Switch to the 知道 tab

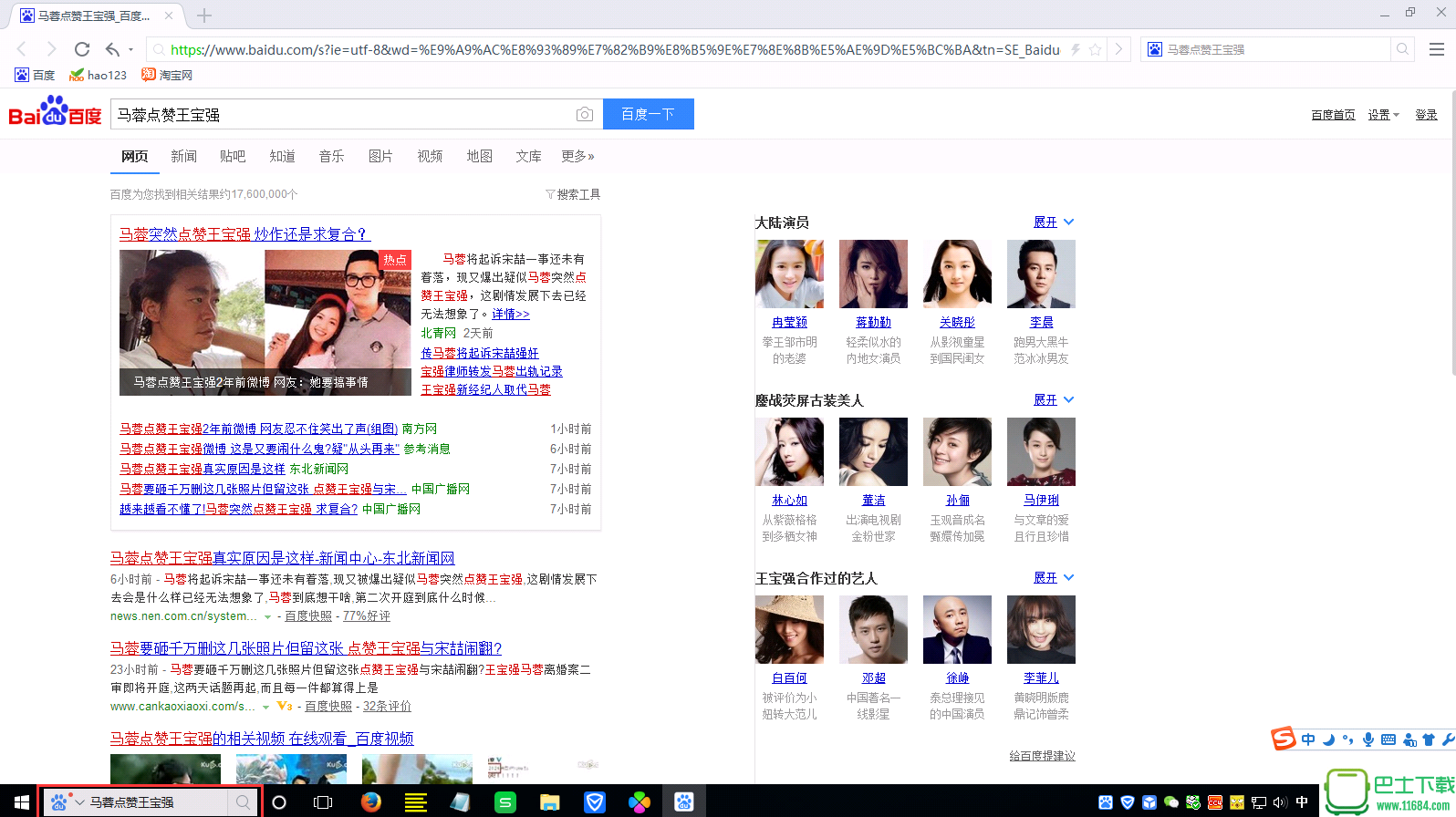[x=282, y=157]
